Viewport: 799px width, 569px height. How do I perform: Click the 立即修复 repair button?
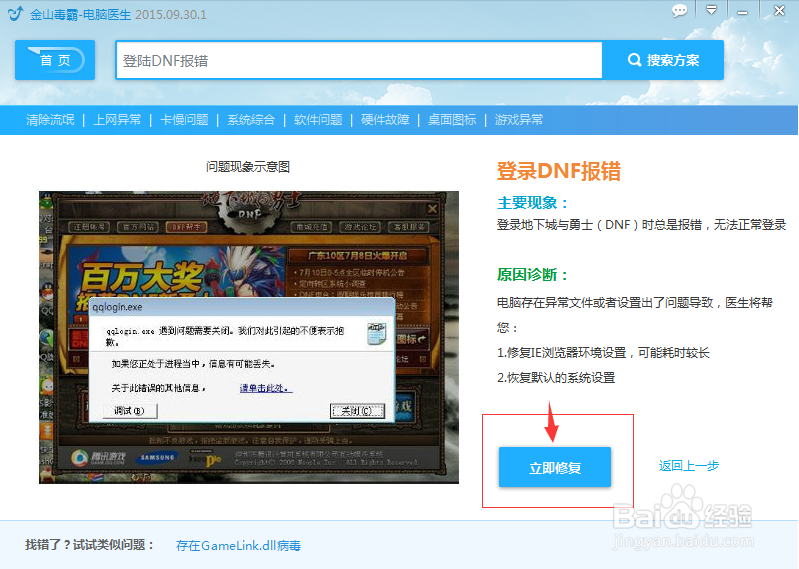click(555, 467)
